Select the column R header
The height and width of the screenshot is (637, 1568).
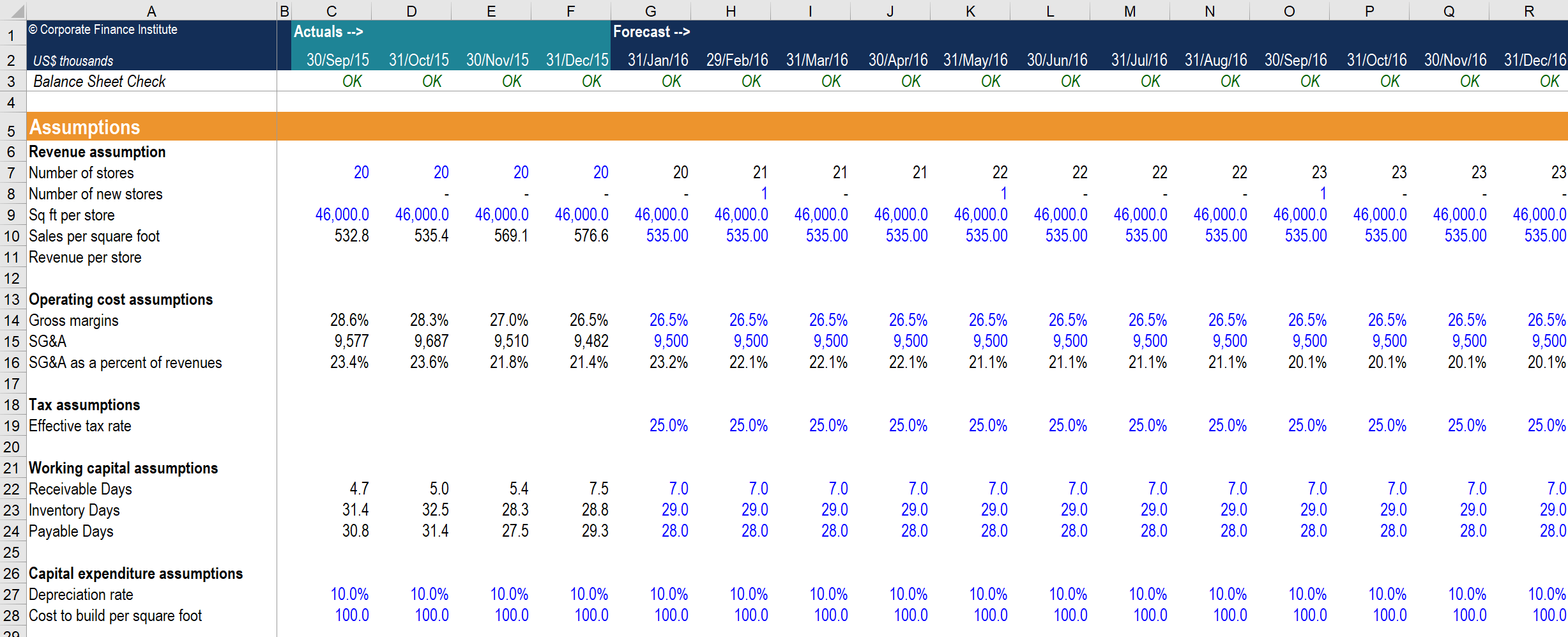pos(1528,11)
